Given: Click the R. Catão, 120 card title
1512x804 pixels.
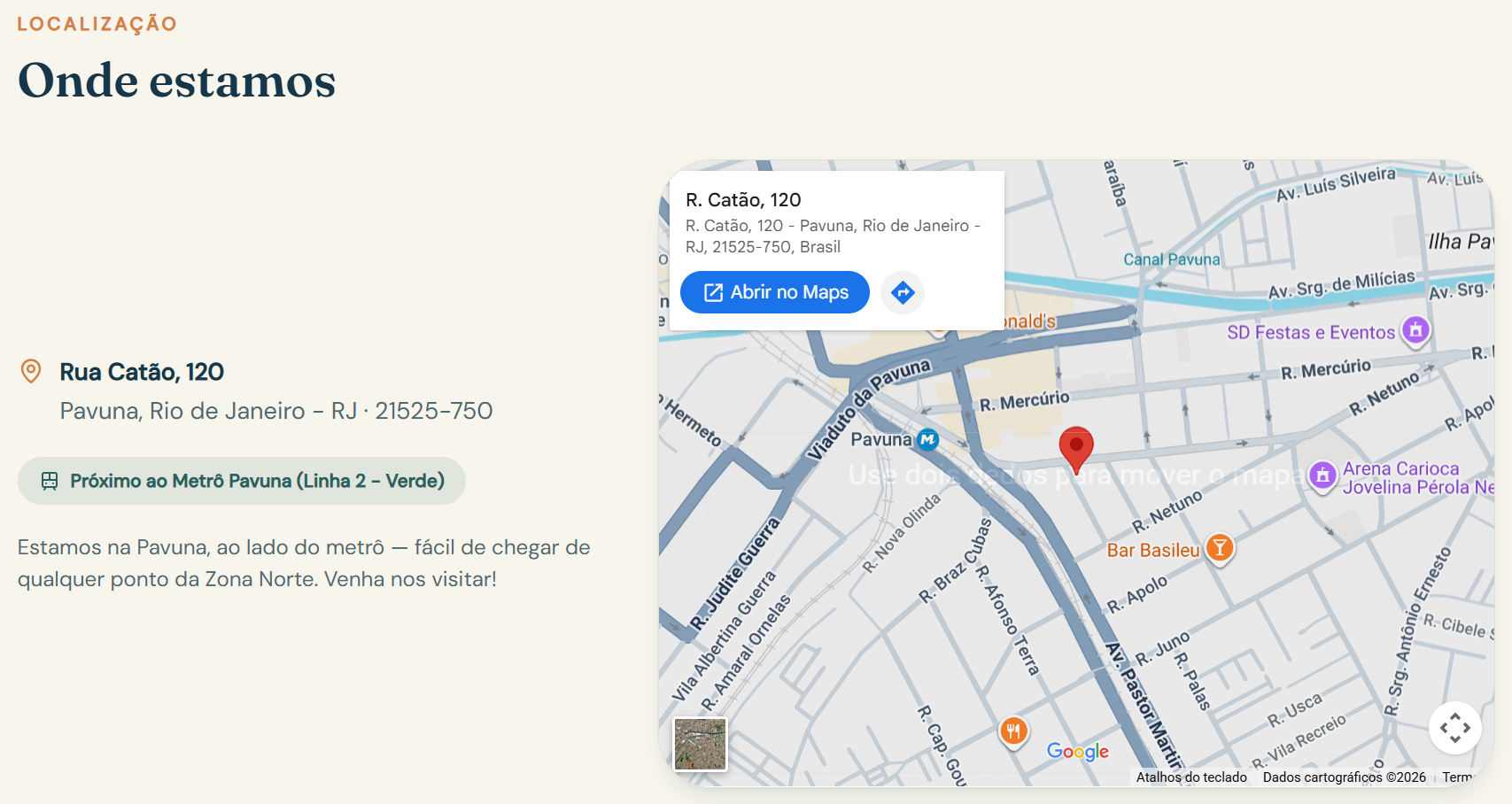Looking at the screenshot, I should click(743, 200).
